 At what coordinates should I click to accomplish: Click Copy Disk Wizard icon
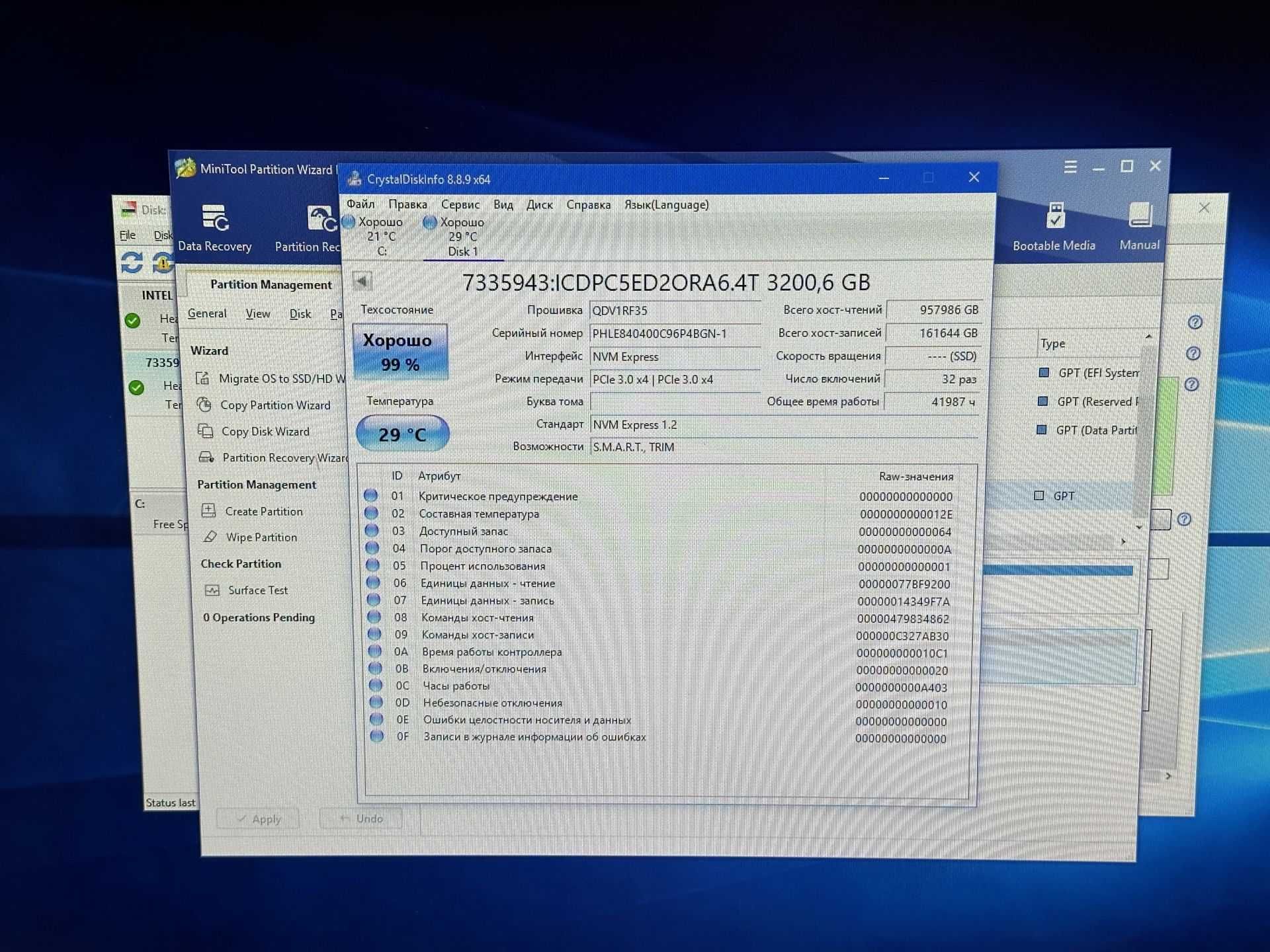[x=206, y=431]
